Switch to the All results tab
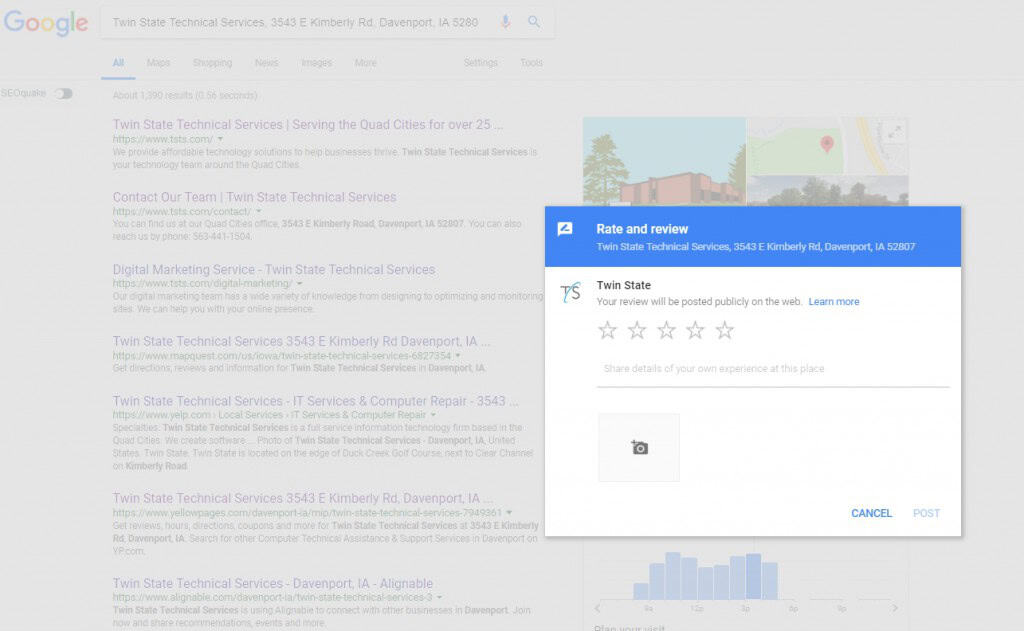The image size is (1024, 631). [x=118, y=63]
